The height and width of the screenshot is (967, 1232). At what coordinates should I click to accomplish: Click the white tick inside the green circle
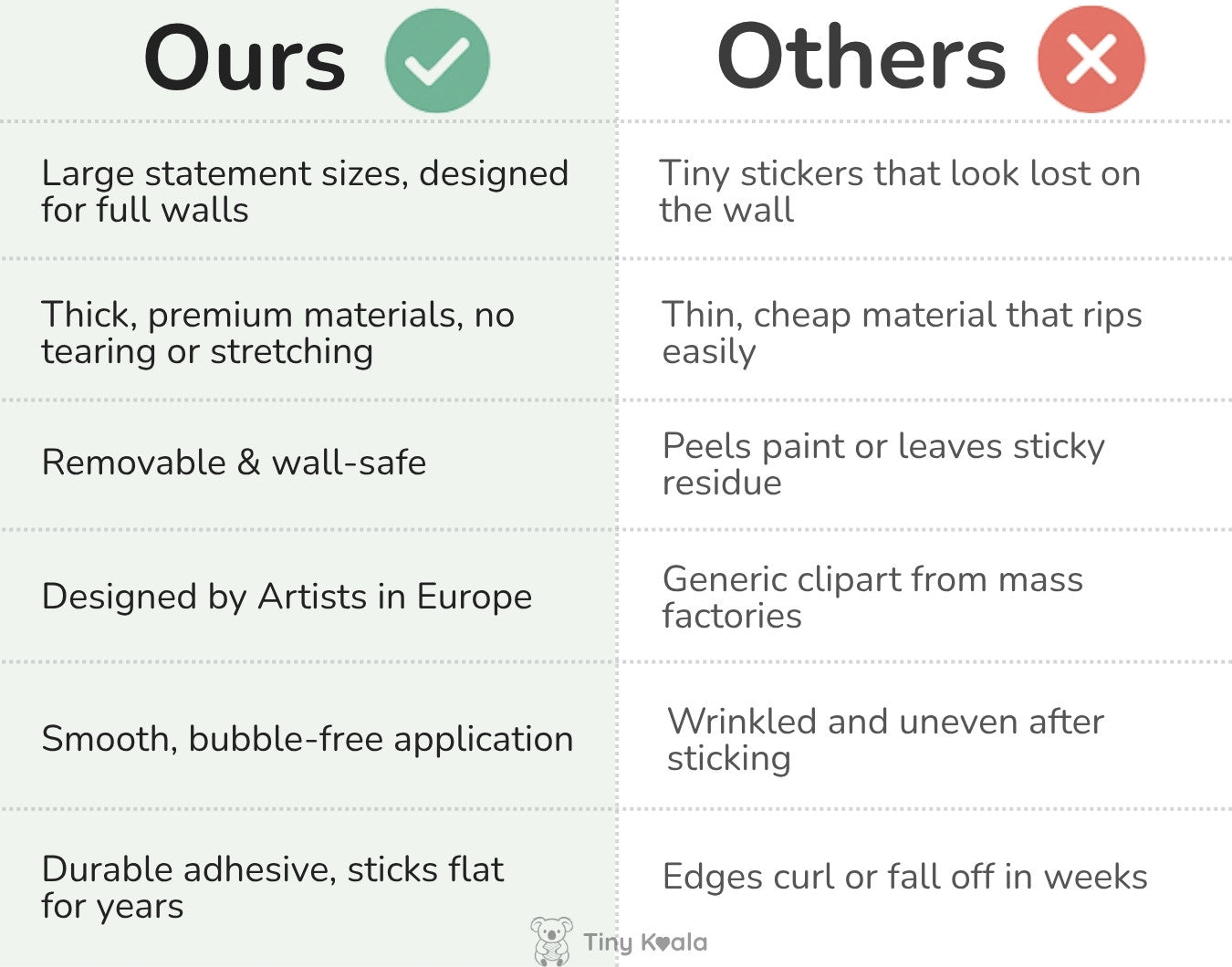[437, 62]
